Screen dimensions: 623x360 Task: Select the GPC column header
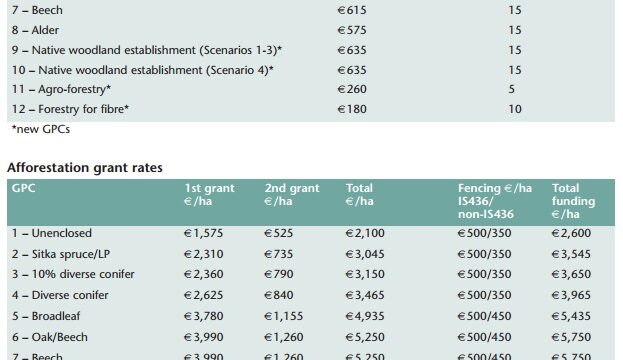pyautogui.click(x=23, y=188)
